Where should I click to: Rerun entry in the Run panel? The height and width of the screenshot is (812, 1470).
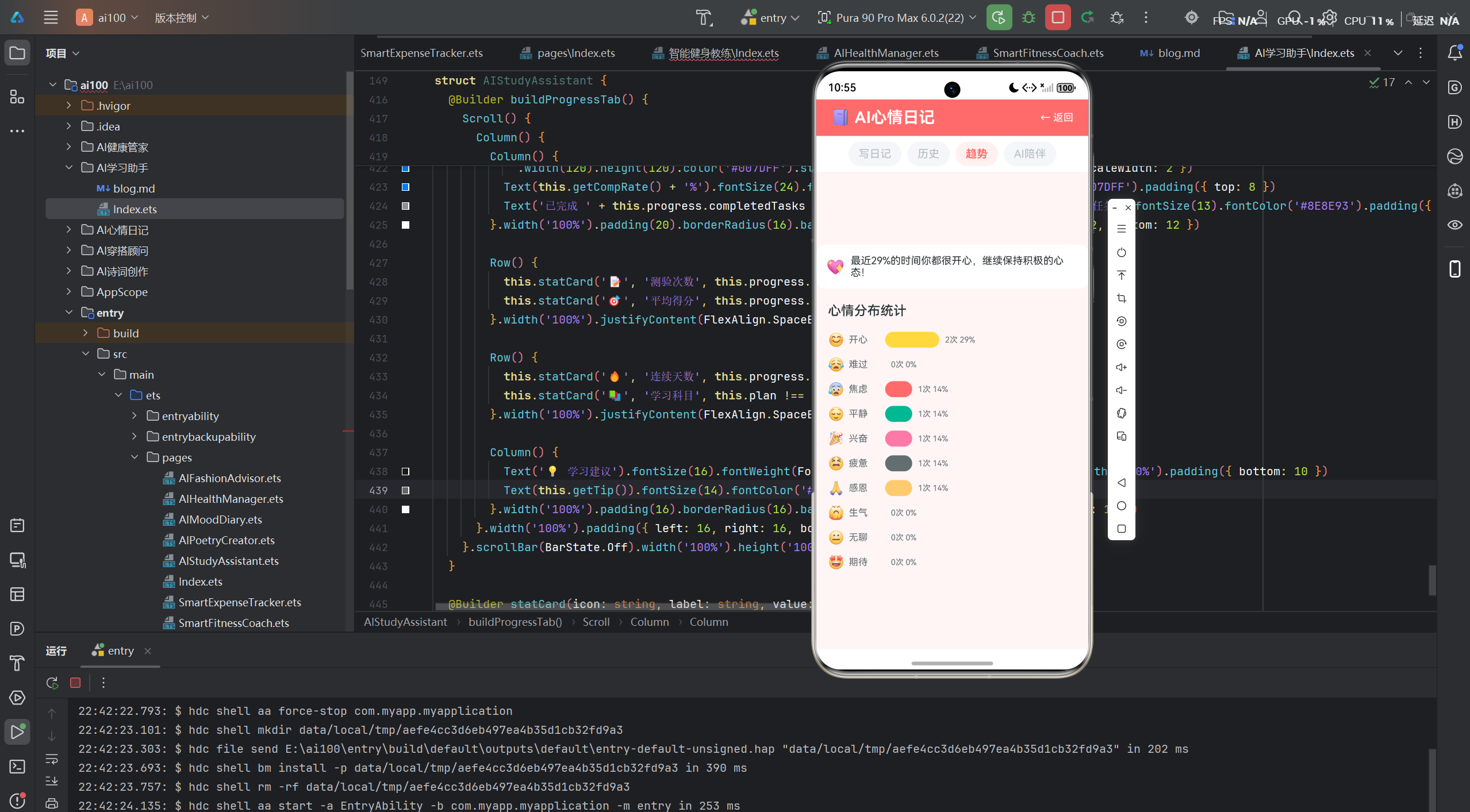52,683
